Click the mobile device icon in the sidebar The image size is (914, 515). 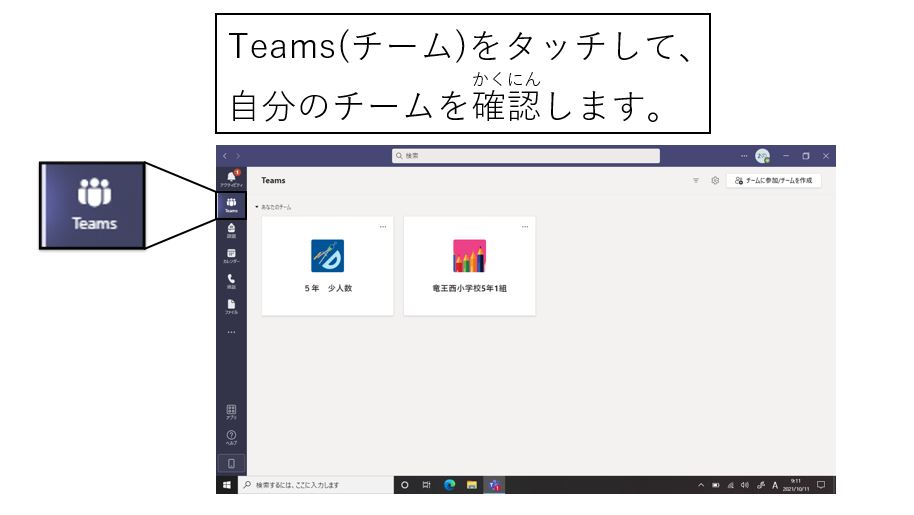pyautogui.click(x=231, y=464)
